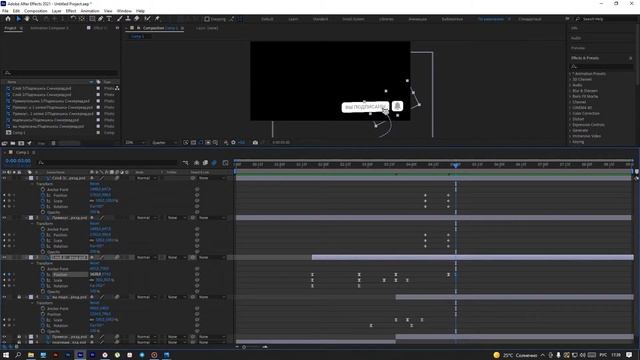Collapse layer 1 twirl arrow
Image resolution: width=640 pixels, height=360 pixels.
27,178
